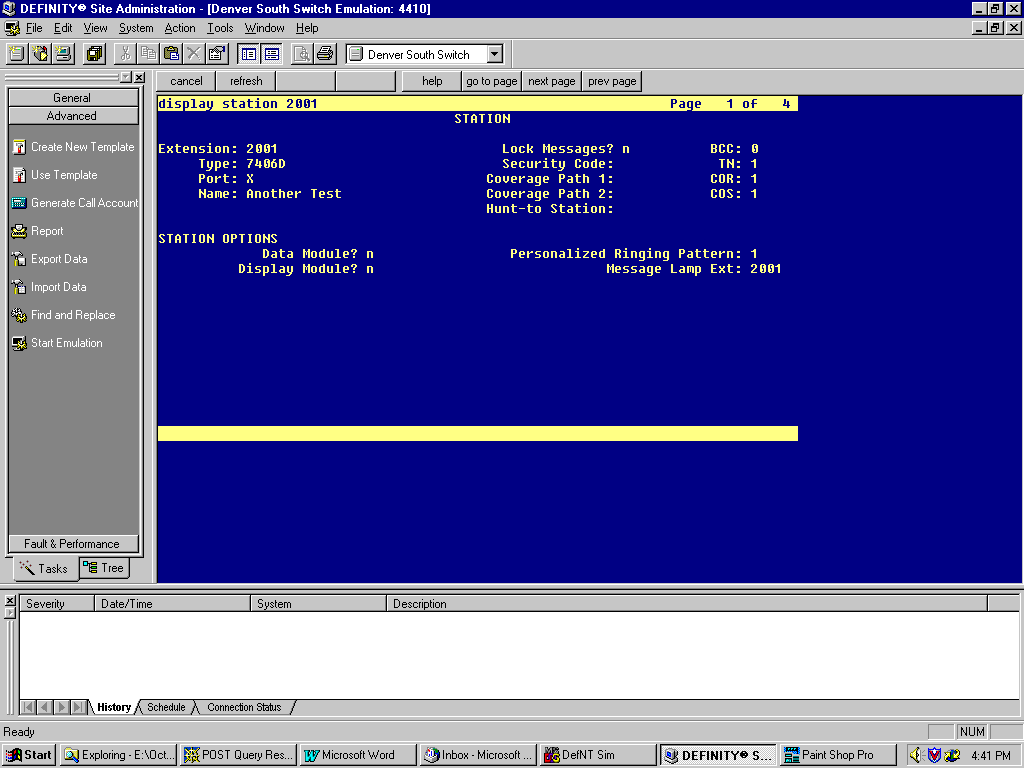Toggle the second blue pane-view toolbar button

tap(272, 54)
